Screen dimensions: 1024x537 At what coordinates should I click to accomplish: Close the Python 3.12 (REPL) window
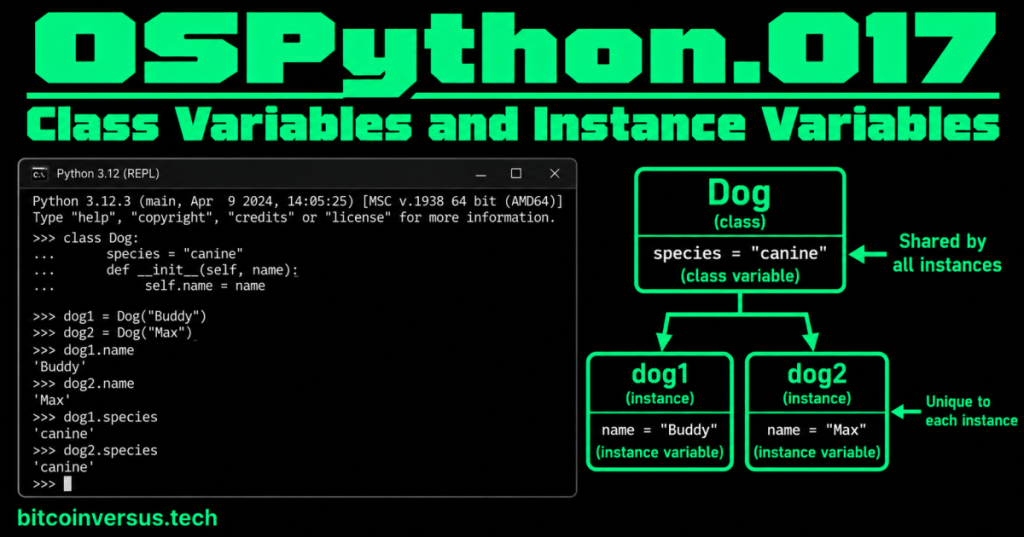(x=554, y=174)
